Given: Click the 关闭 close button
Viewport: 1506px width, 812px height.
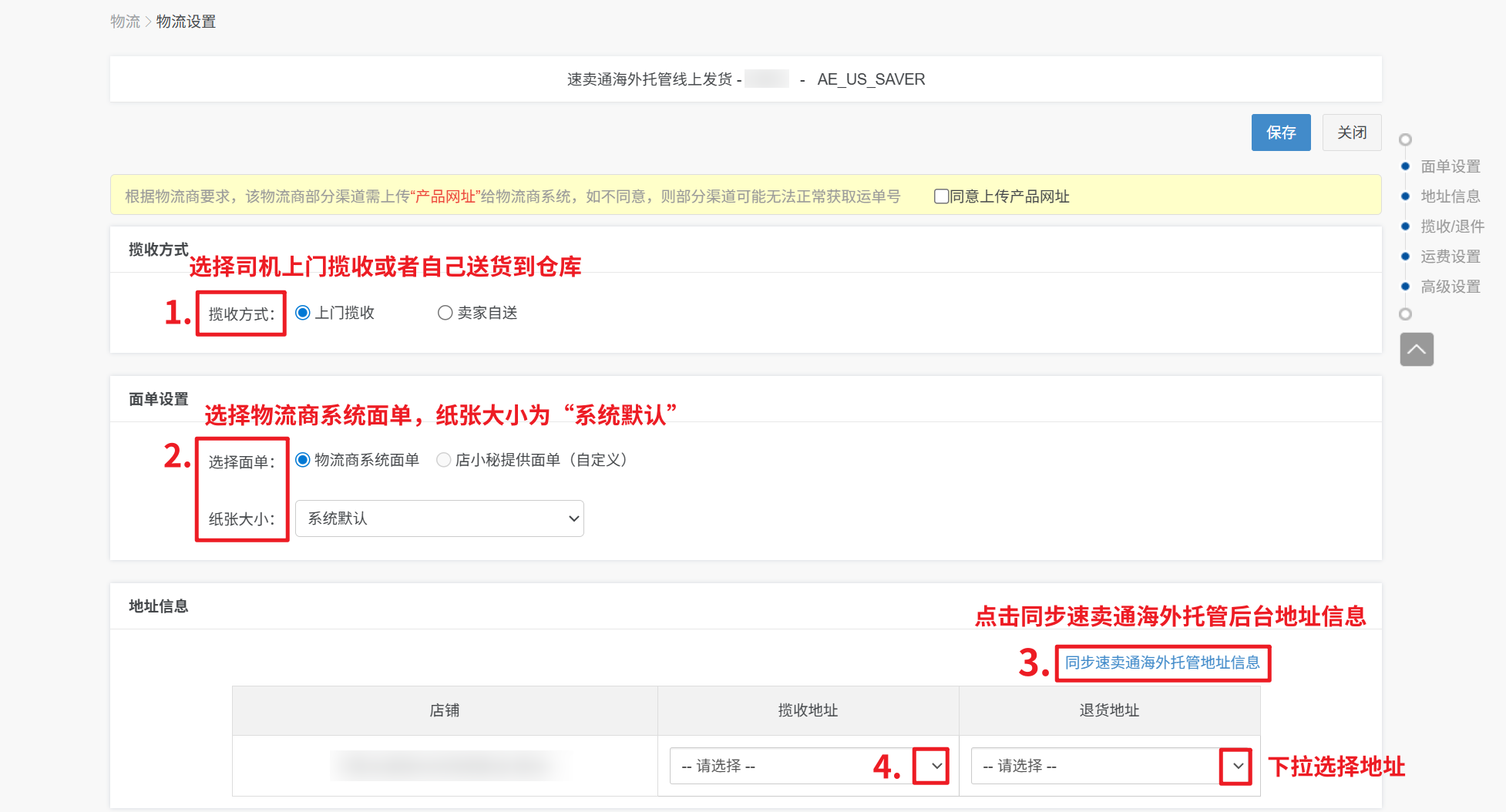Looking at the screenshot, I should (x=1351, y=133).
